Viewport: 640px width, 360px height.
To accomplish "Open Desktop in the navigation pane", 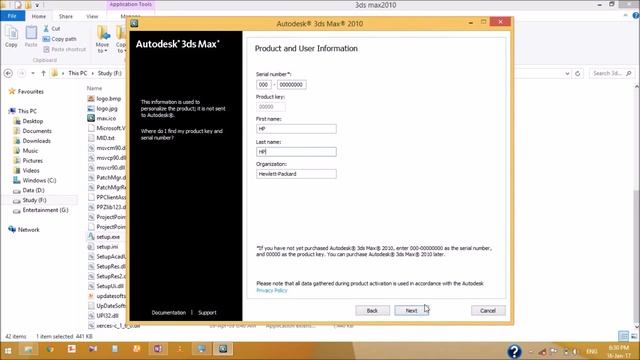I will click(32, 121).
